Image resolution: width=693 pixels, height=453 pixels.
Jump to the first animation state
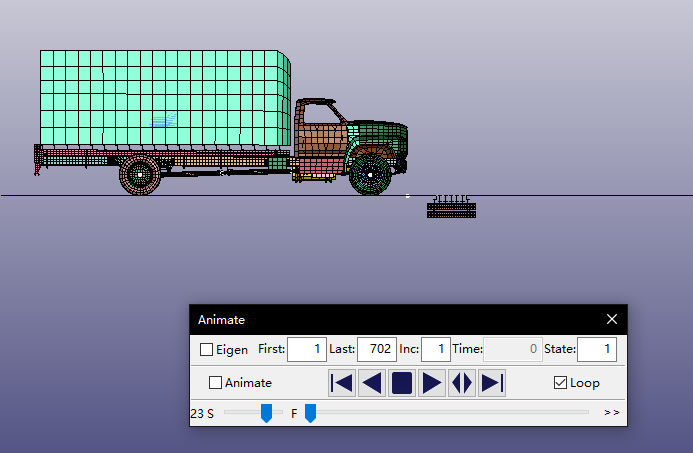click(x=342, y=383)
